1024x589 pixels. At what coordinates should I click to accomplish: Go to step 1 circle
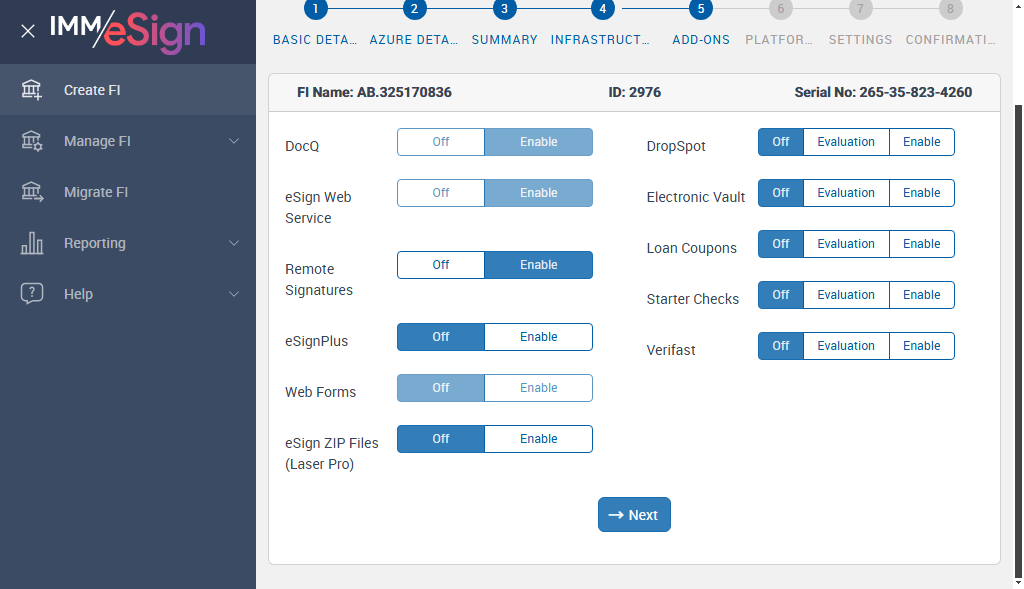315,8
